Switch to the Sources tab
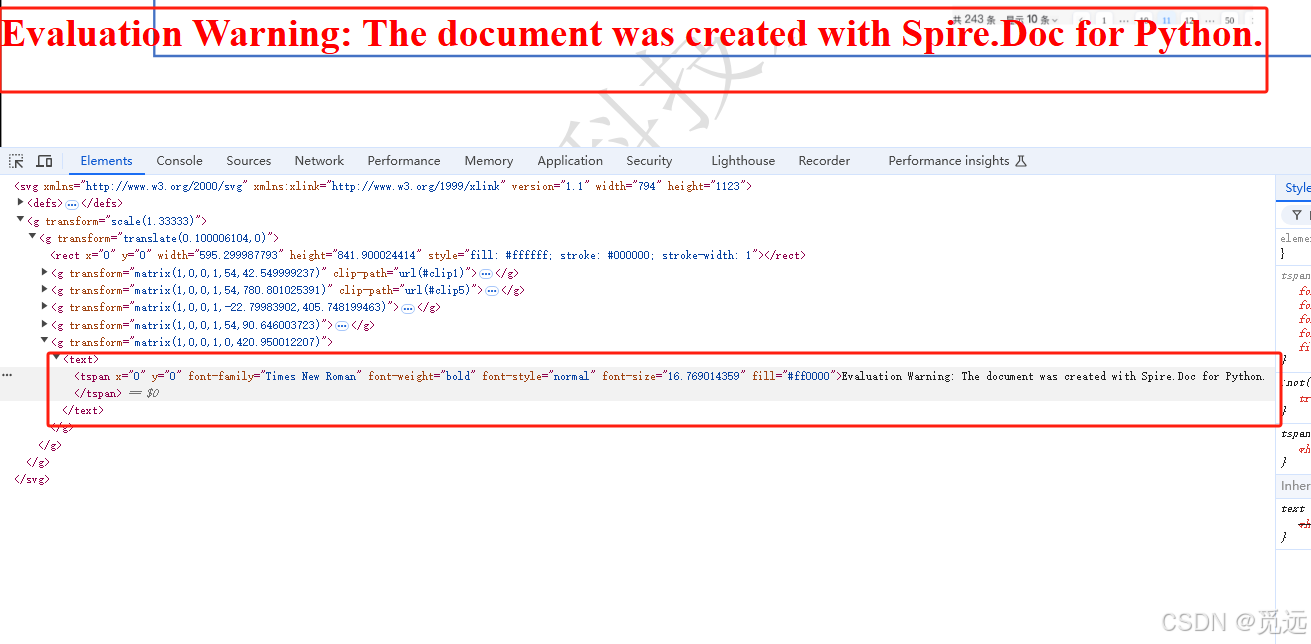 tap(249, 161)
